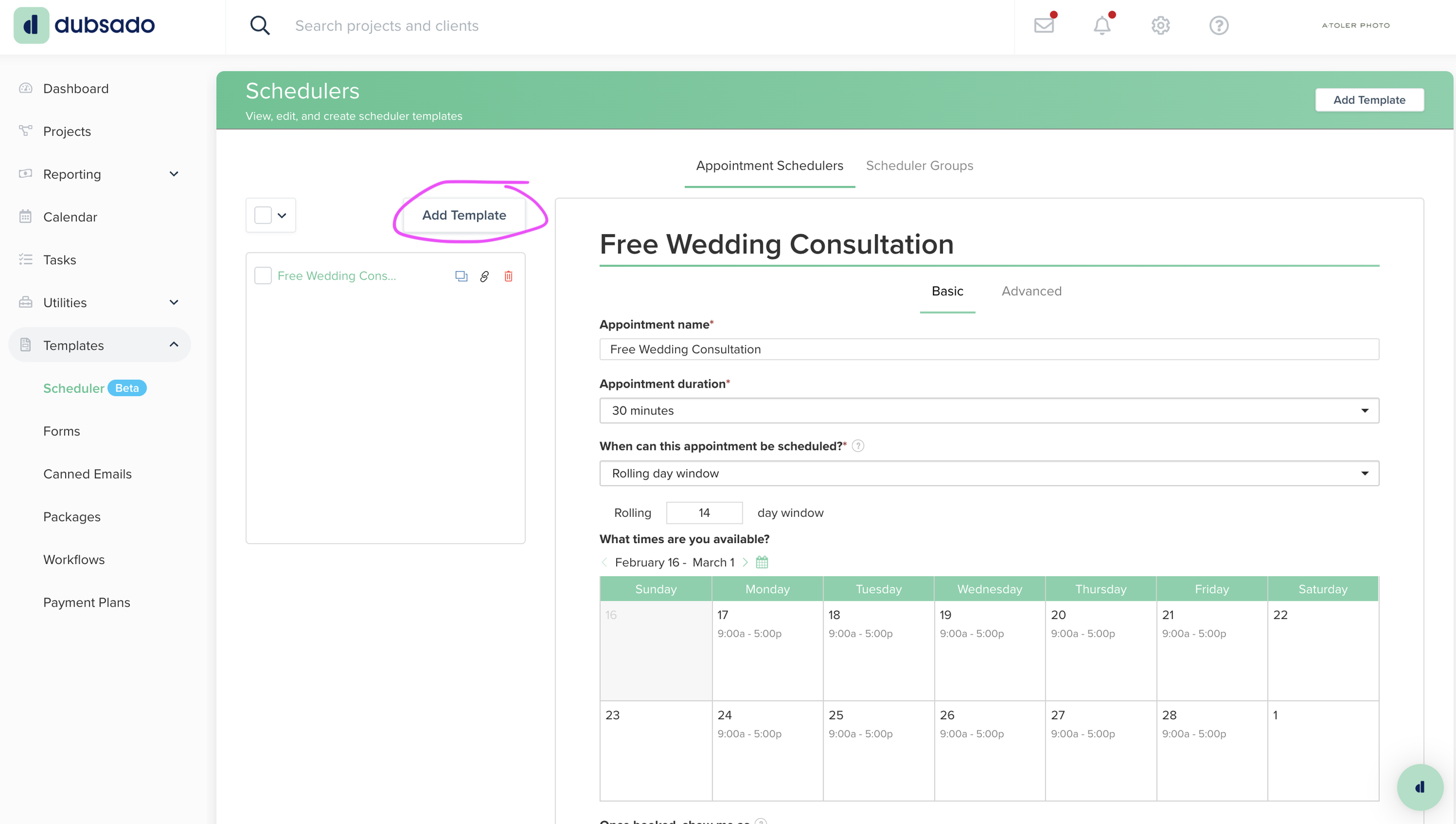Click the circled Add Template button
Image resolution: width=1456 pixels, height=824 pixels.
(464, 215)
